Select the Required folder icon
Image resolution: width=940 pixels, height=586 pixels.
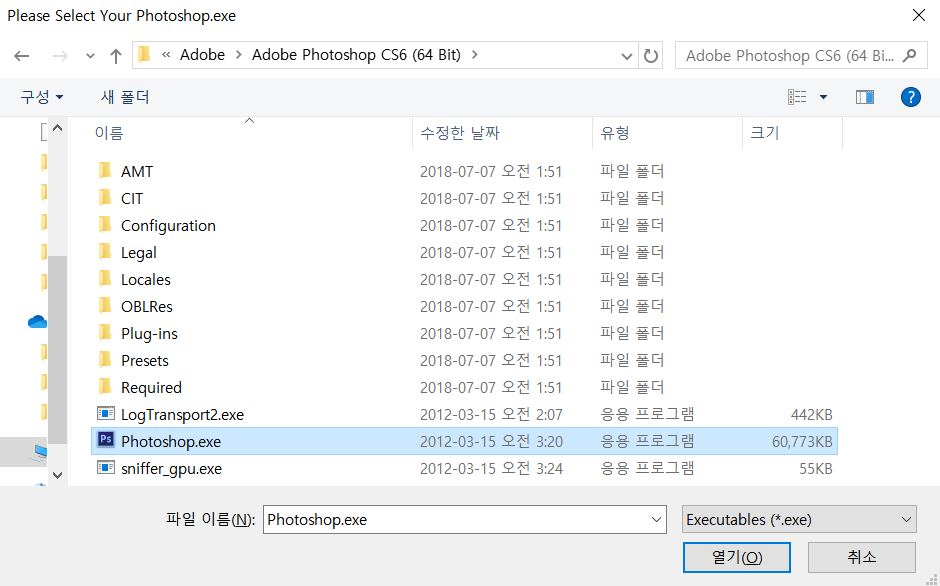(105, 387)
